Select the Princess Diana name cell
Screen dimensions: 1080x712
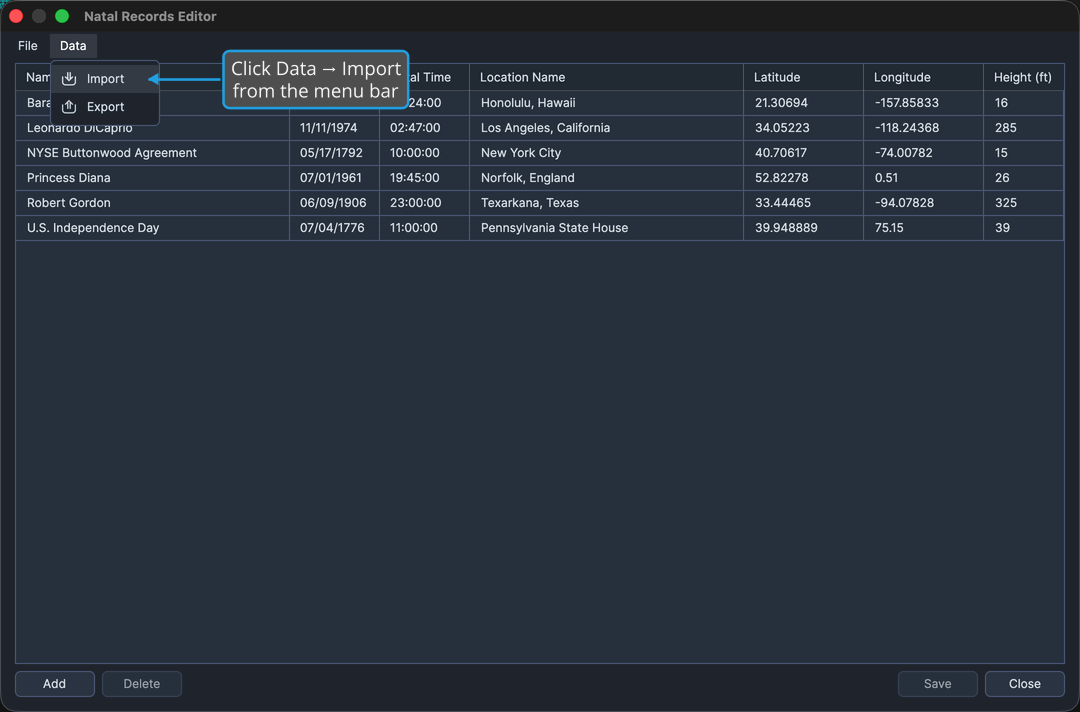[x=152, y=178]
